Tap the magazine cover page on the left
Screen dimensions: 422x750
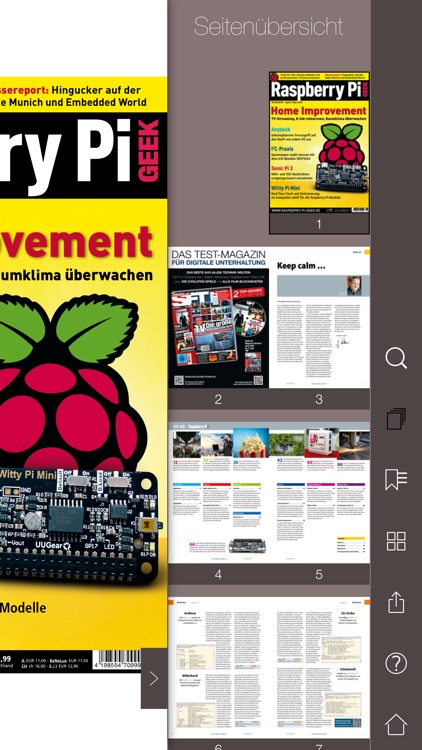(x=83, y=375)
